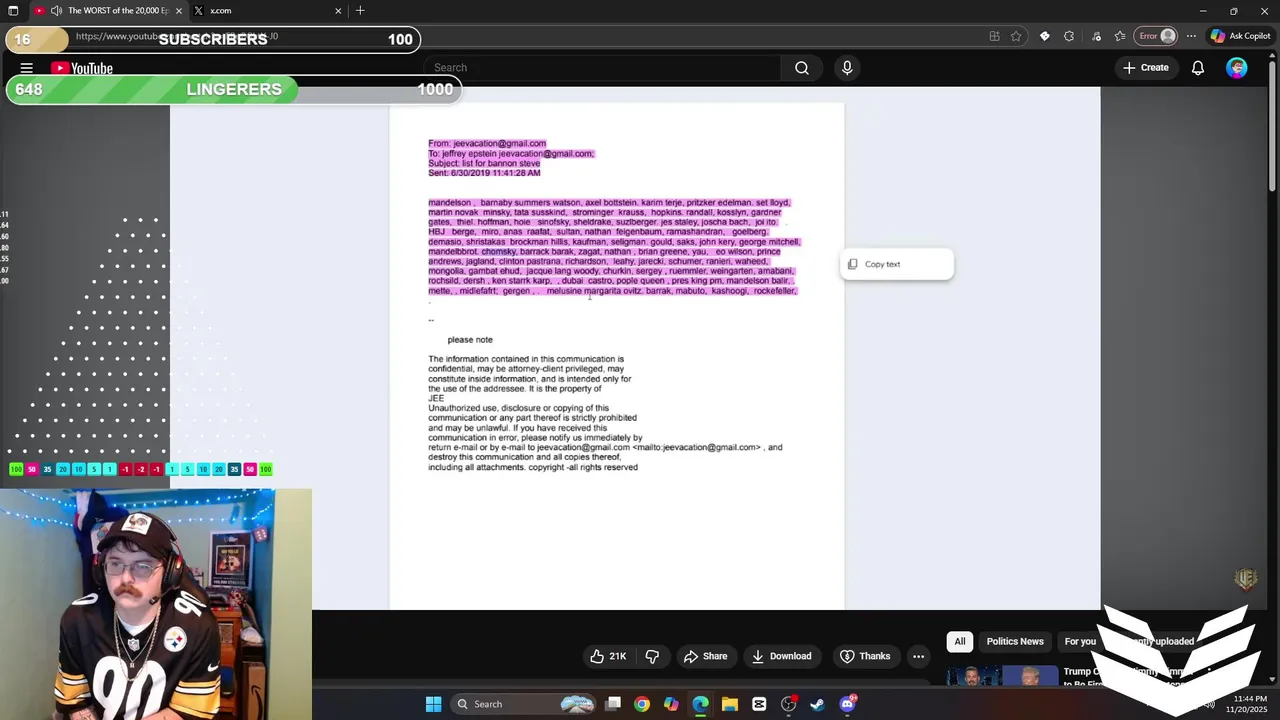Click the "please note" text
The image size is (1280, 720).
coord(470,340)
